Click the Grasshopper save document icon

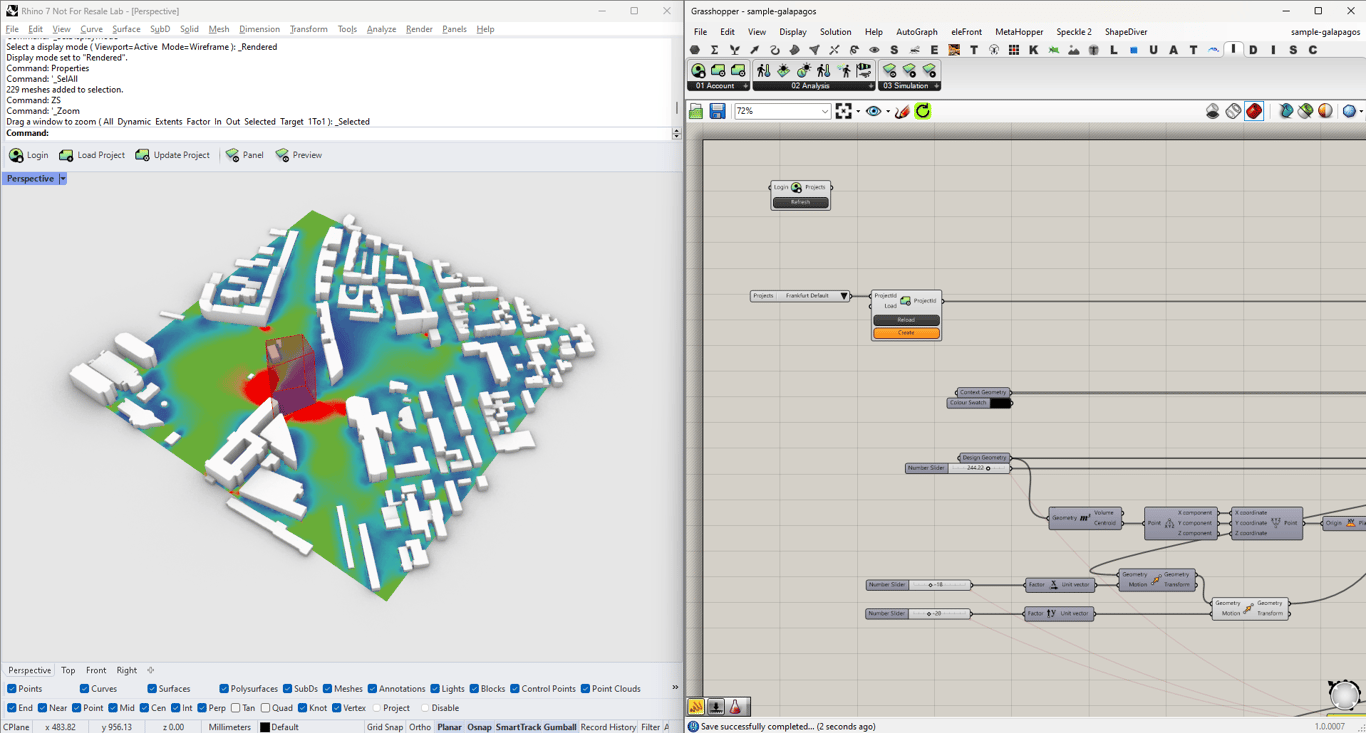pos(717,111)
